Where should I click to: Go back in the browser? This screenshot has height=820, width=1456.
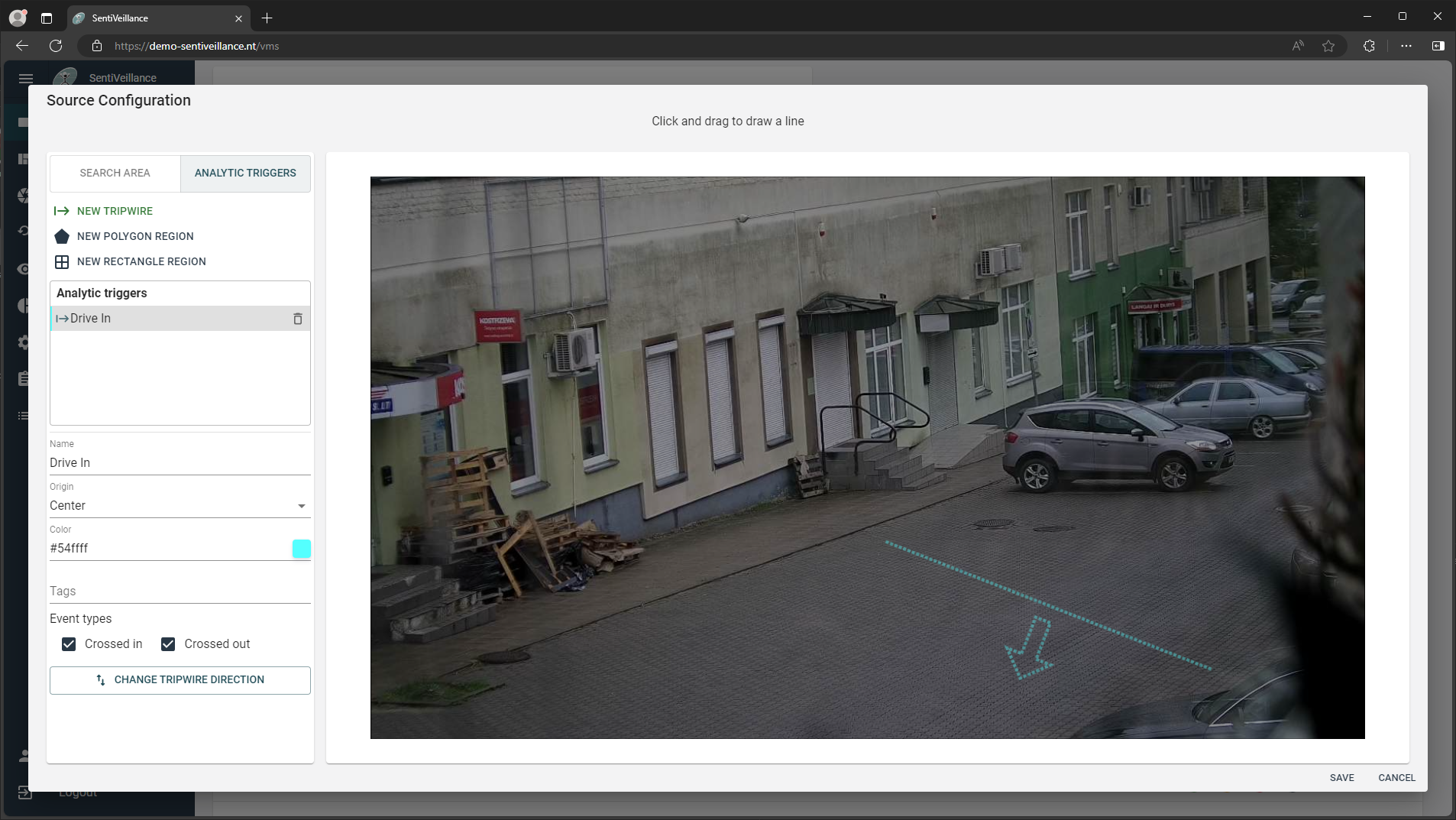(x=22, y=46)
